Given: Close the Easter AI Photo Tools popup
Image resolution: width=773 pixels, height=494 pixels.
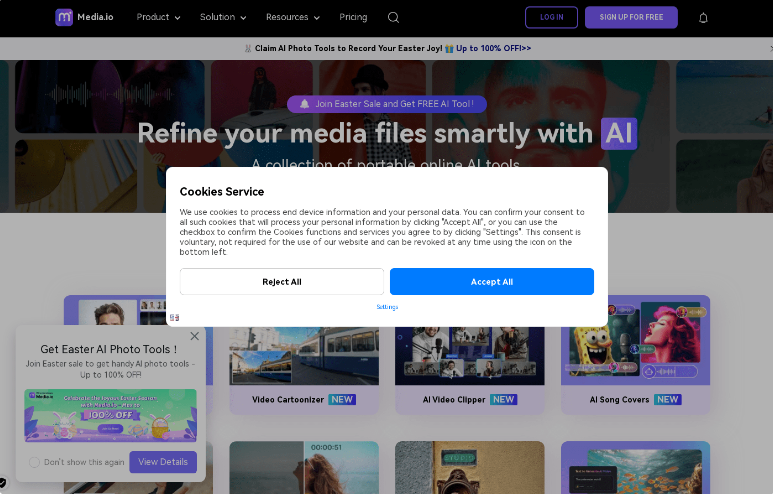Looking at the screenshot, I should pyautogui.click(x=195, y=336).
